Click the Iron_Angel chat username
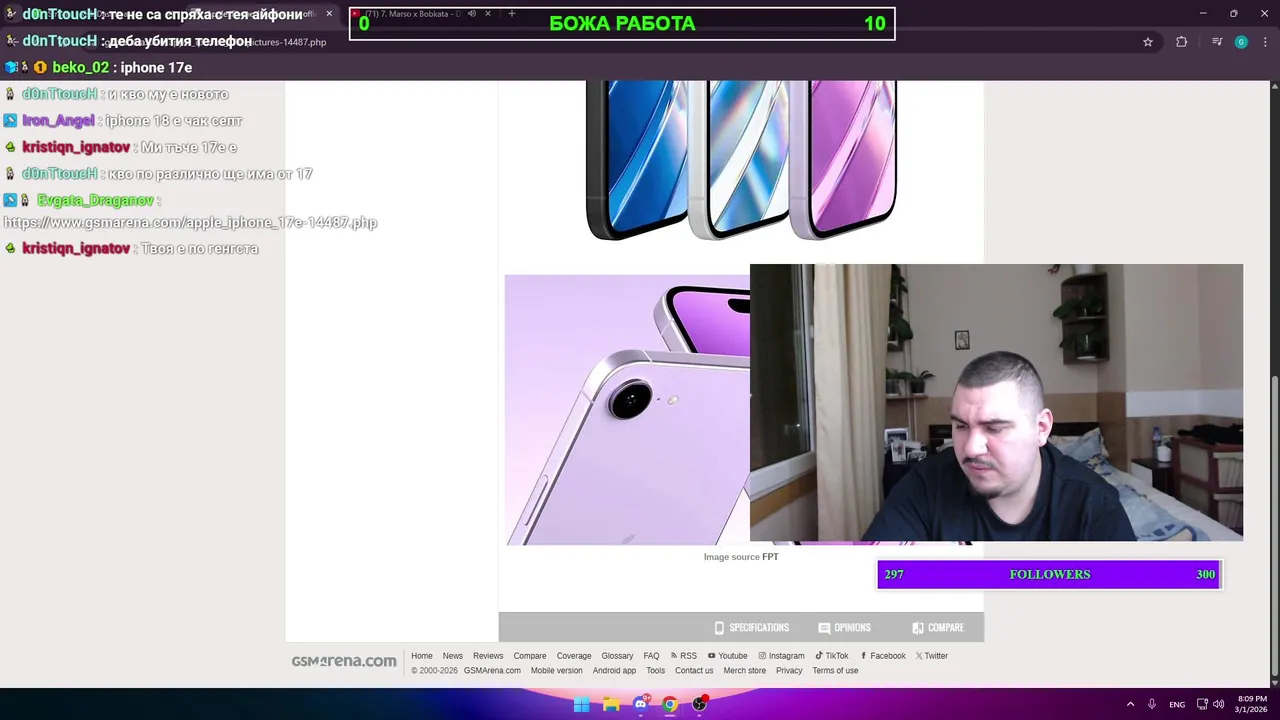 [x=58, y=120]
